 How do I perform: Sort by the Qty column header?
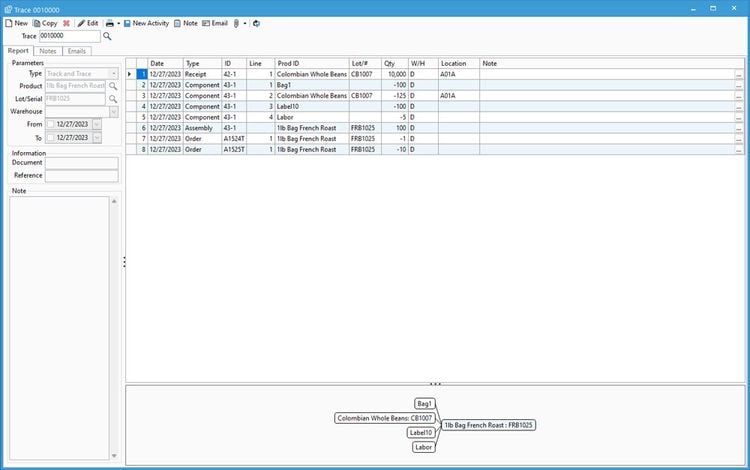tap(395, 63)
